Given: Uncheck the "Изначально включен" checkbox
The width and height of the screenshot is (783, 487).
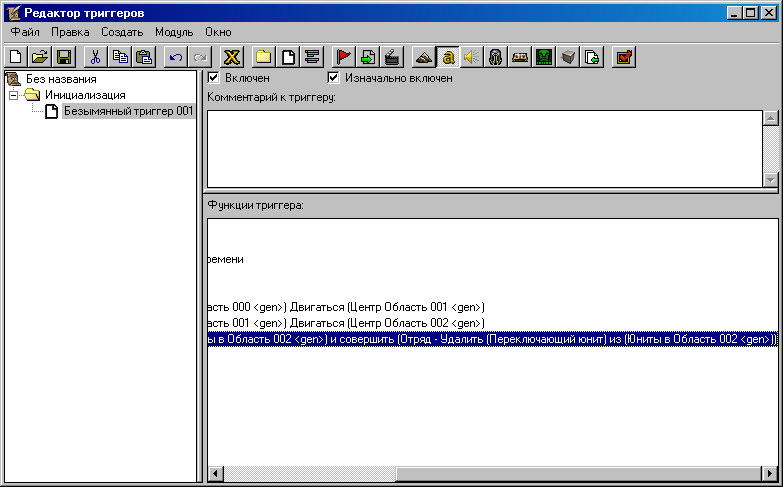Looking at the screenshot, I should (334, 78).
